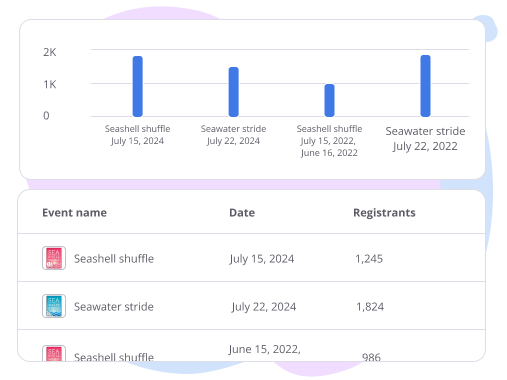The image size is (507, 380).
Task: Click the July 22, 2024 date cell
Action: point(264,307)
